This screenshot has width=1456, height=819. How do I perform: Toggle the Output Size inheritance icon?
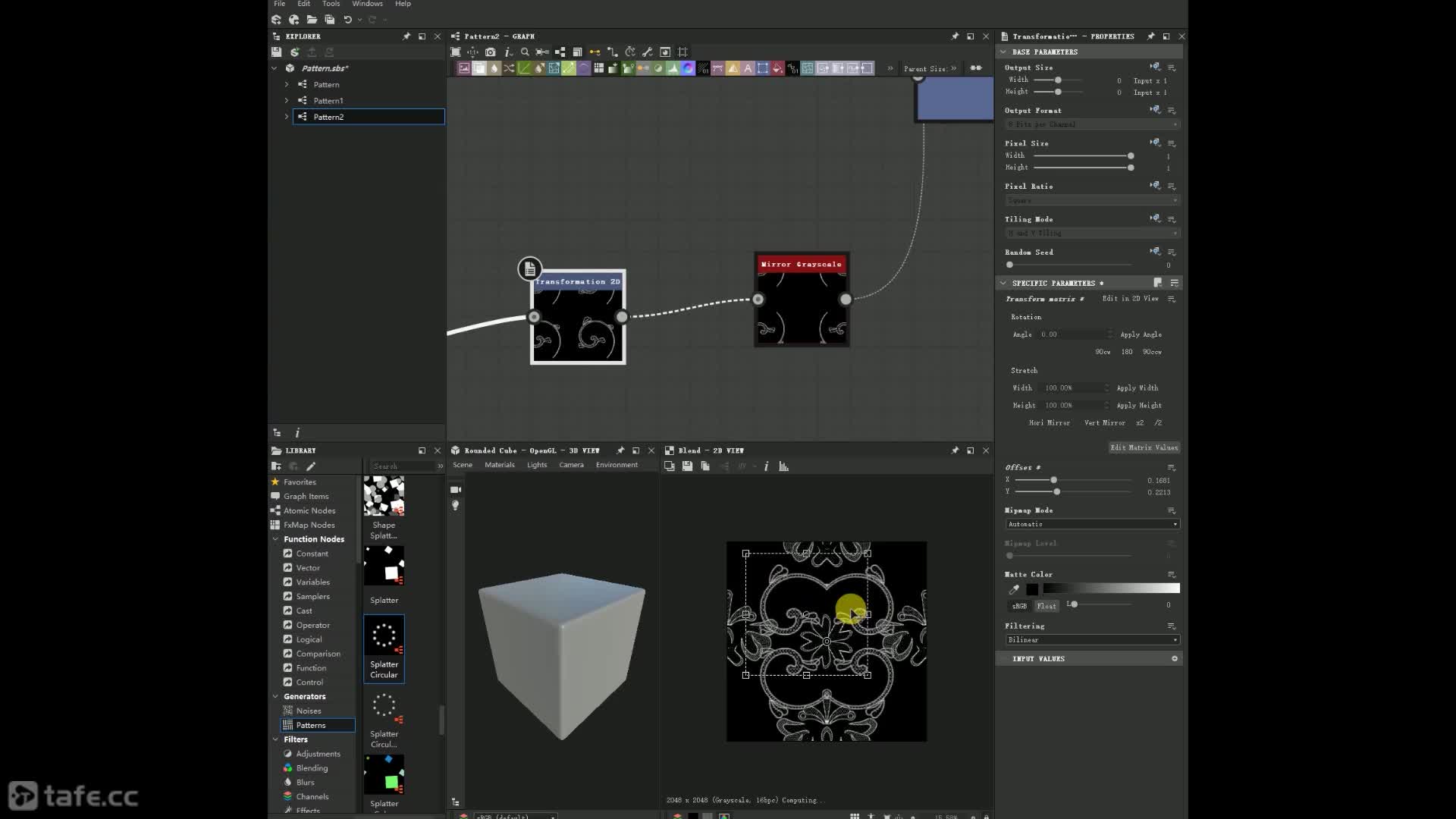click(x=1155, y=67)
